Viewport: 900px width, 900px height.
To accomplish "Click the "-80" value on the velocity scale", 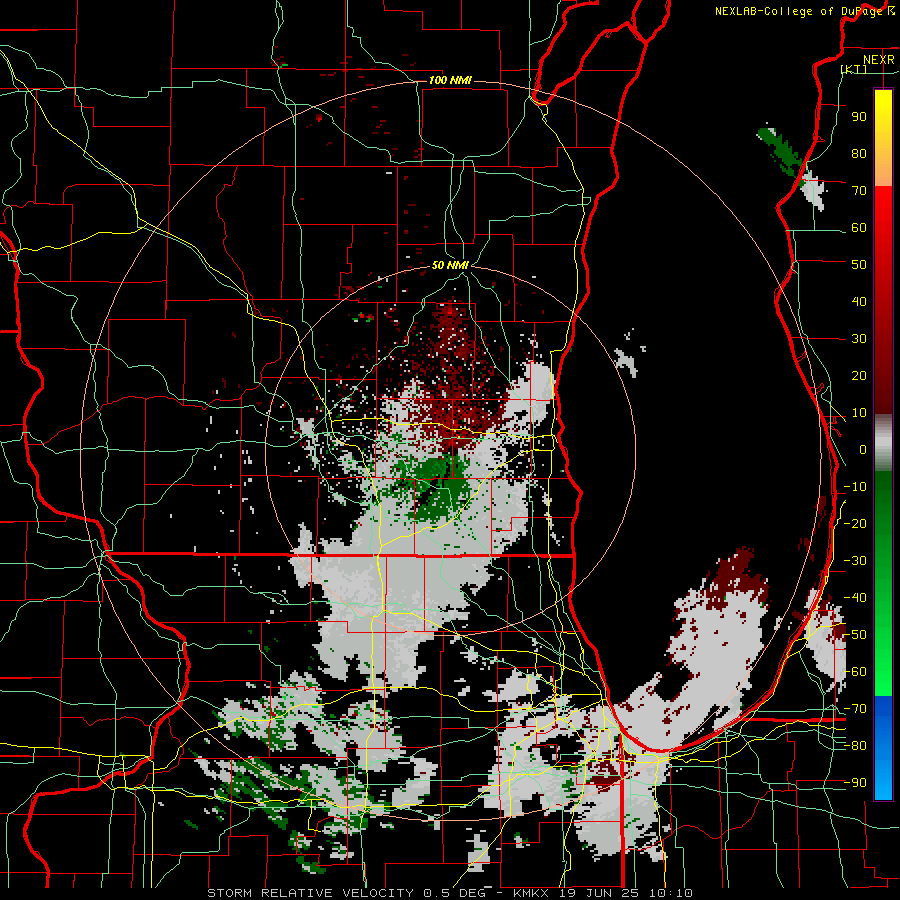I will click(855, 746).
